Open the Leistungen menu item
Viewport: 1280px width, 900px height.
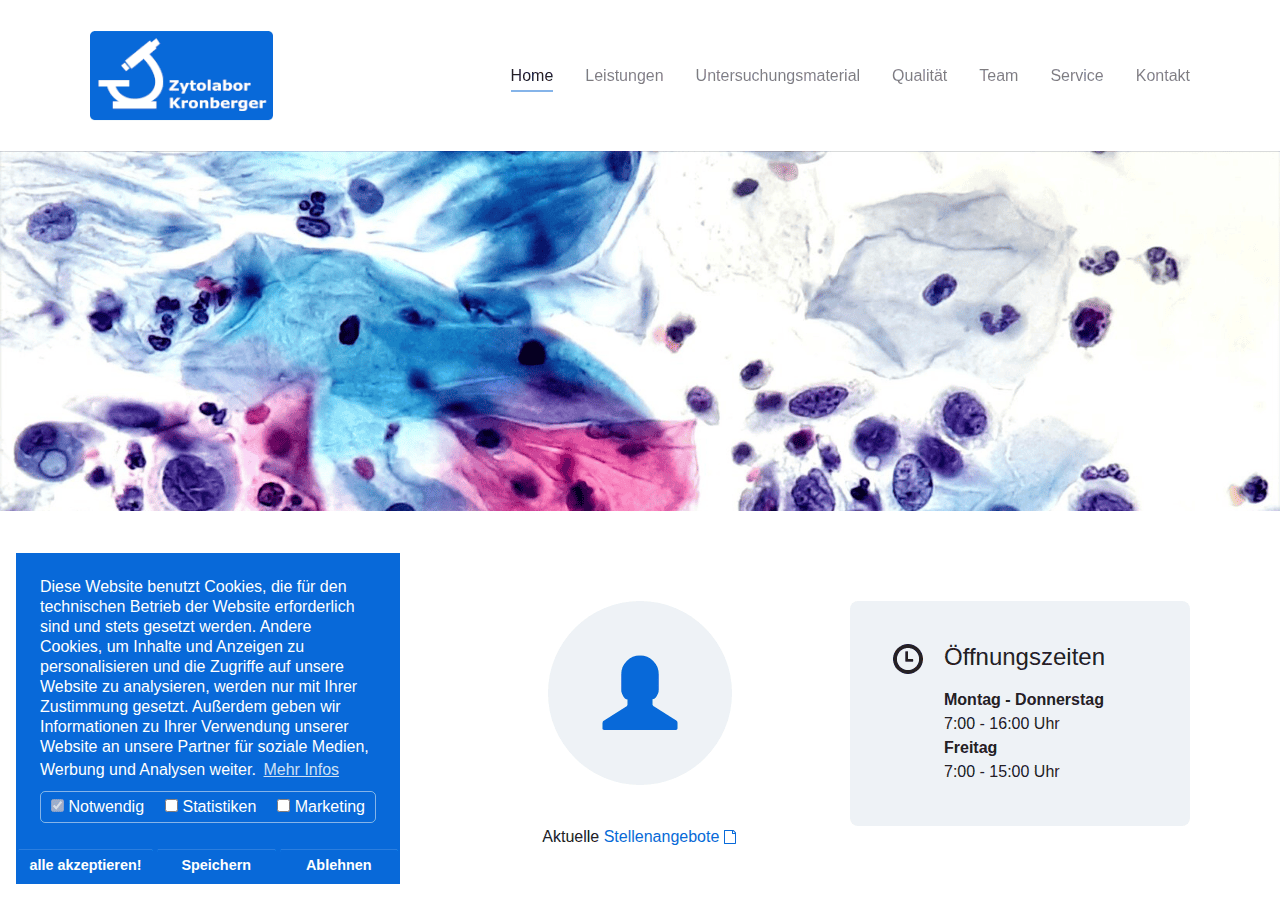point(624,76)
